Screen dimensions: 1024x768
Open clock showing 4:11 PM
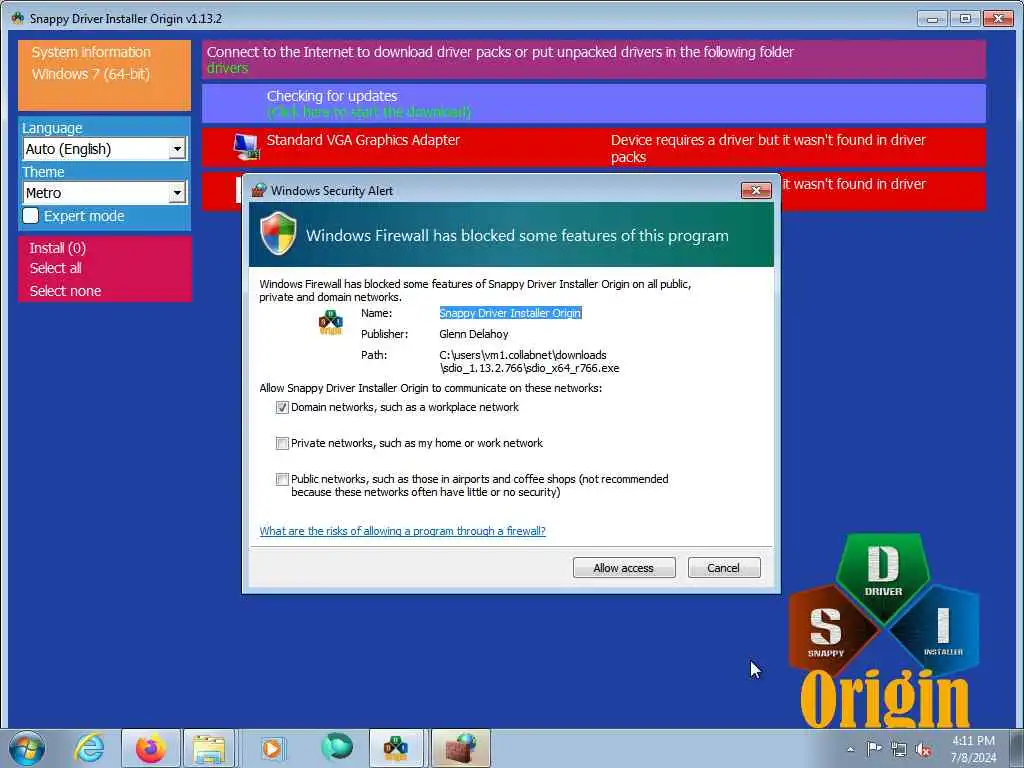tap(973, 749)
